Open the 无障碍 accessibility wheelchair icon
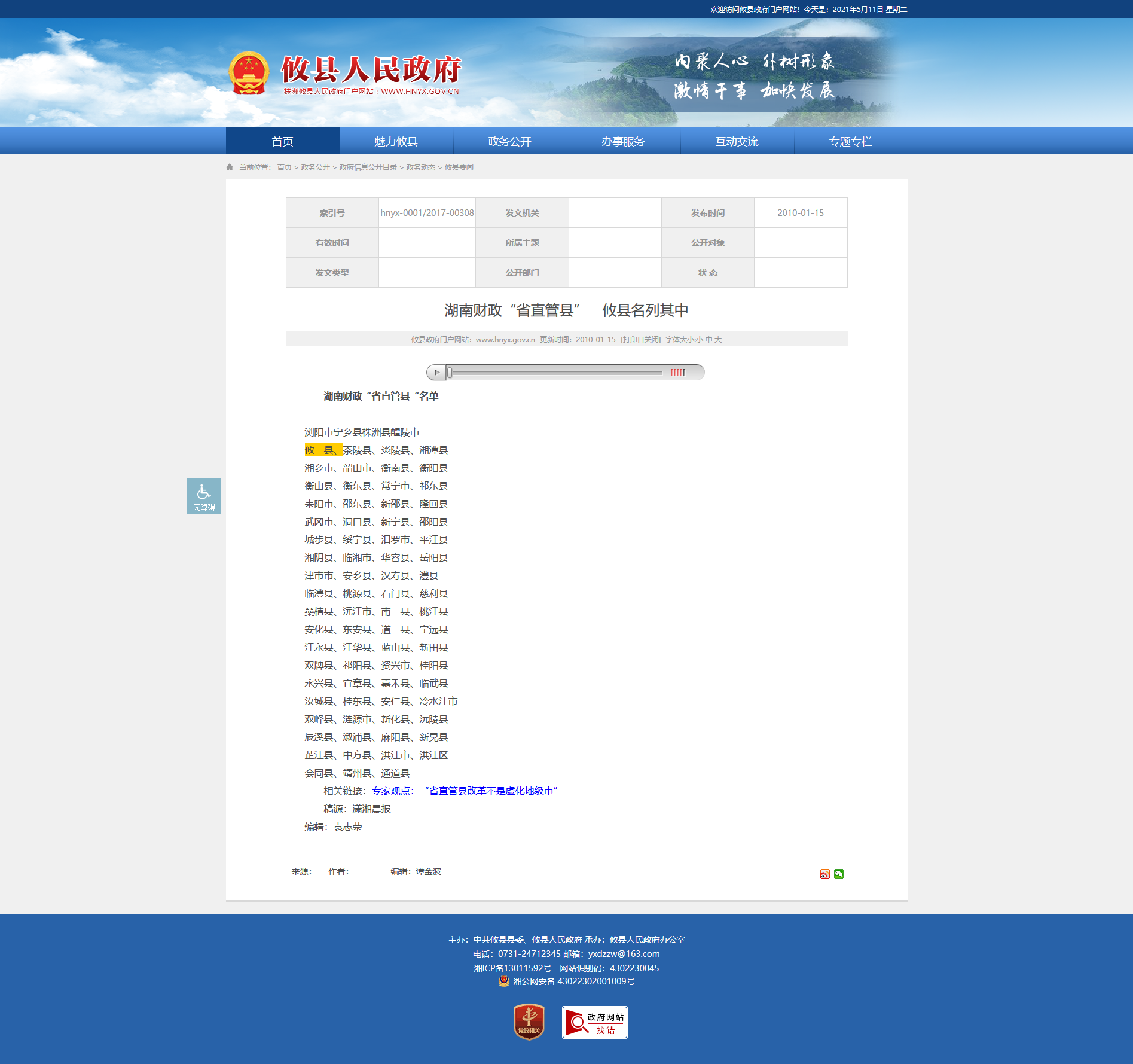 (204, 496)
